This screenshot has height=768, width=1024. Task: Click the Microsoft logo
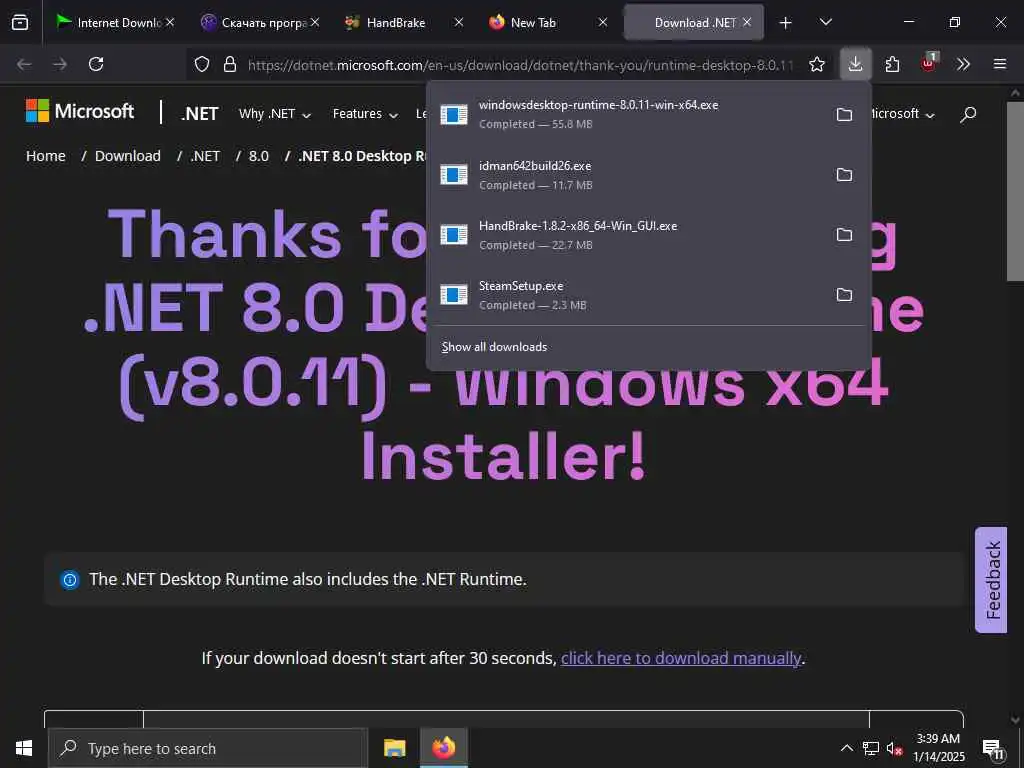pyautogui.click(x=80, y=111)
